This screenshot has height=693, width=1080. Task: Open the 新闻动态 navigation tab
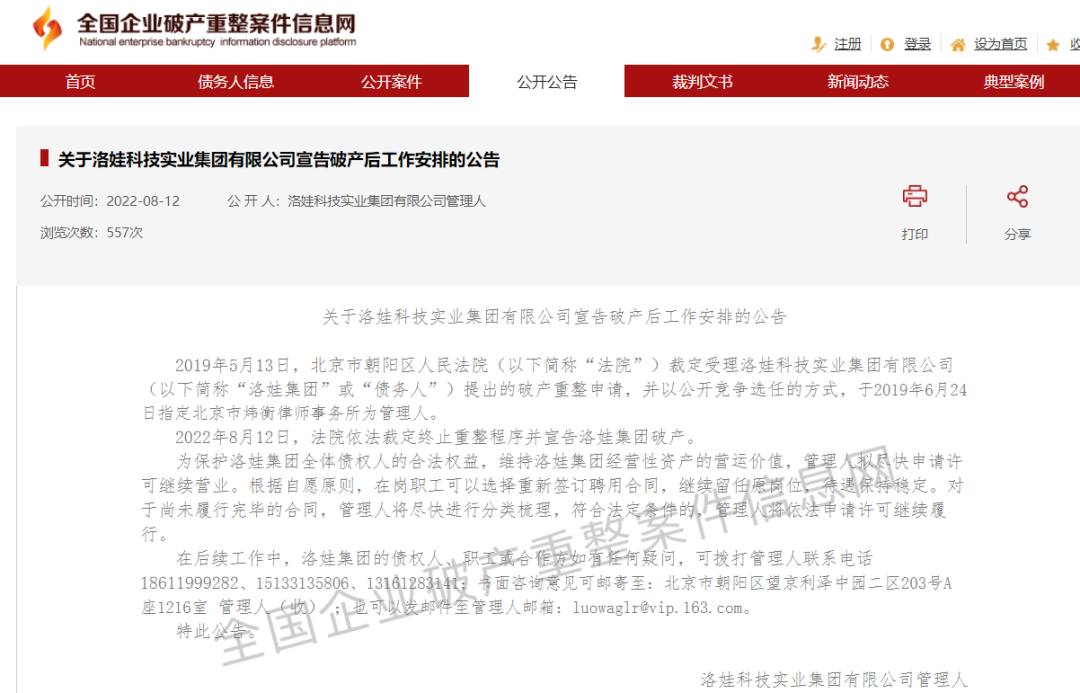pyautogui.click(x=858, y=81)
